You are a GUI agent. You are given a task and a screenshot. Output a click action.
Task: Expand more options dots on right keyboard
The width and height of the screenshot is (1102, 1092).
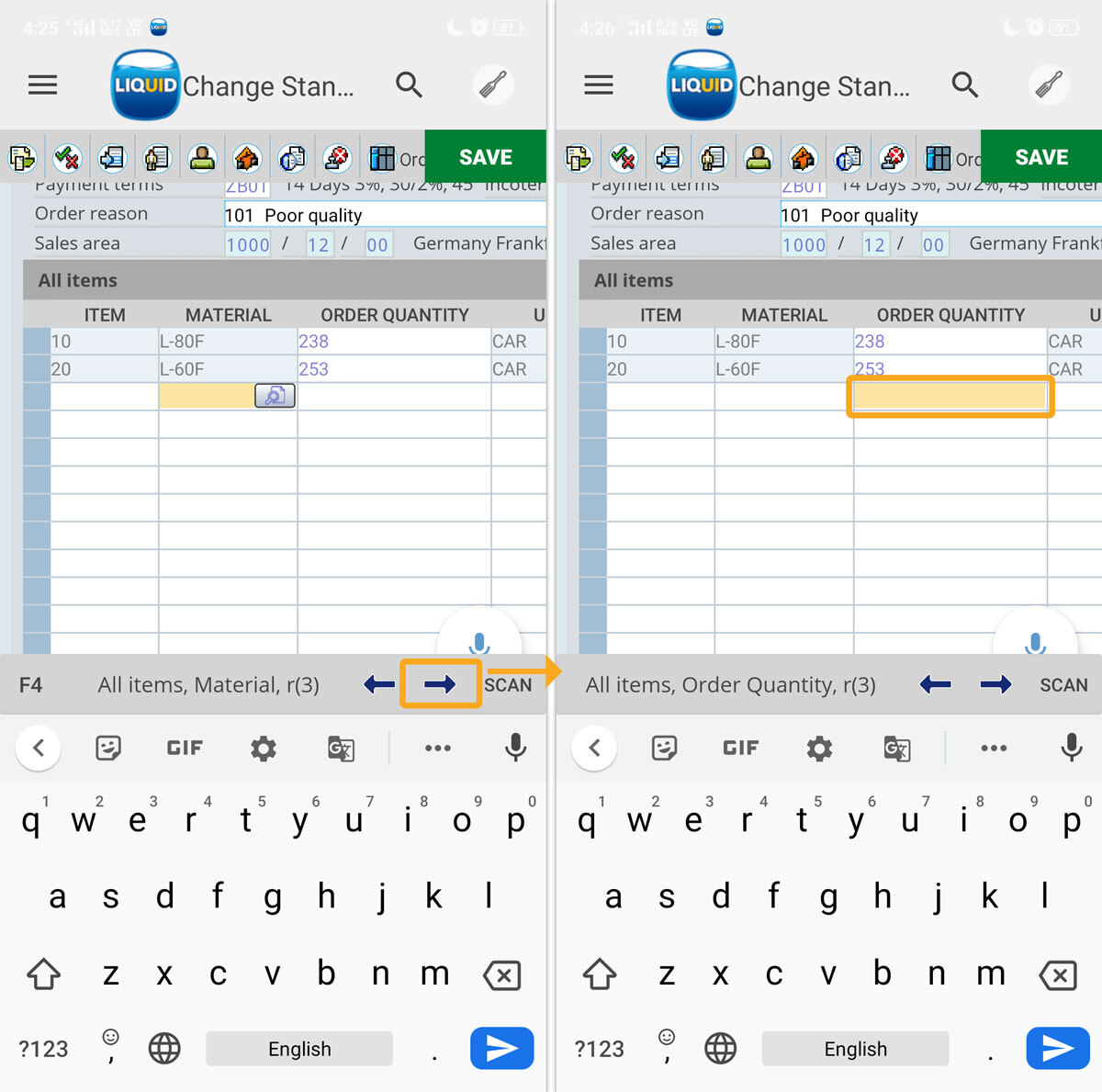pos(994,749)
